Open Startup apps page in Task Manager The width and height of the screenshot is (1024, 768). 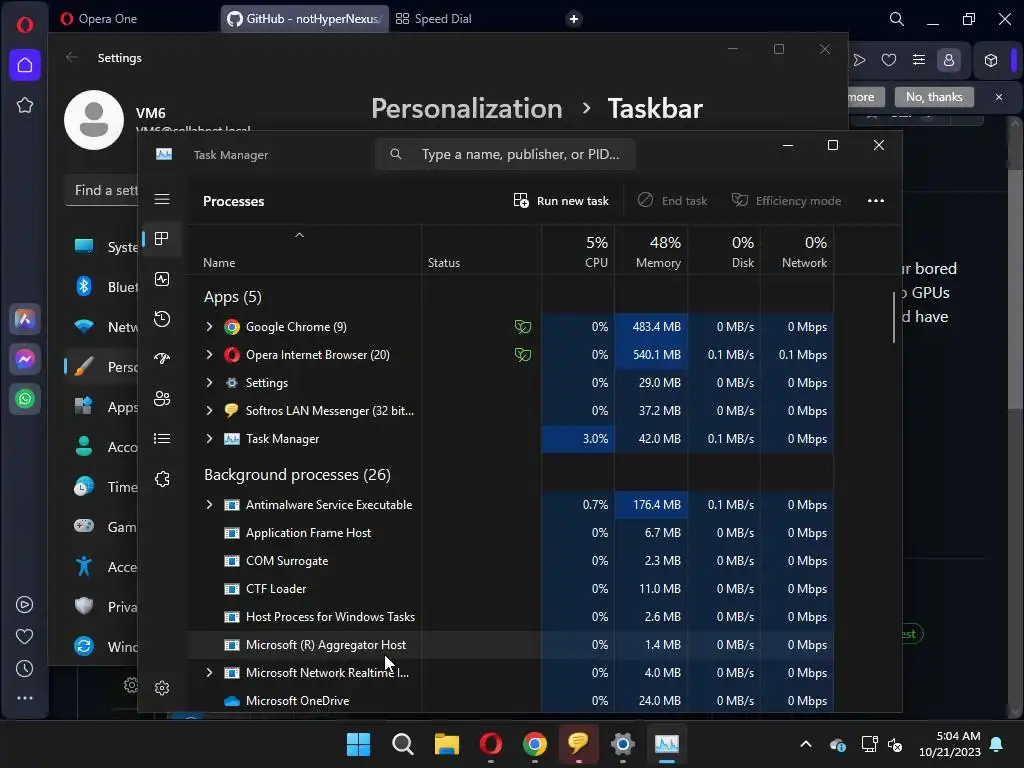click(x=162, y=359)
